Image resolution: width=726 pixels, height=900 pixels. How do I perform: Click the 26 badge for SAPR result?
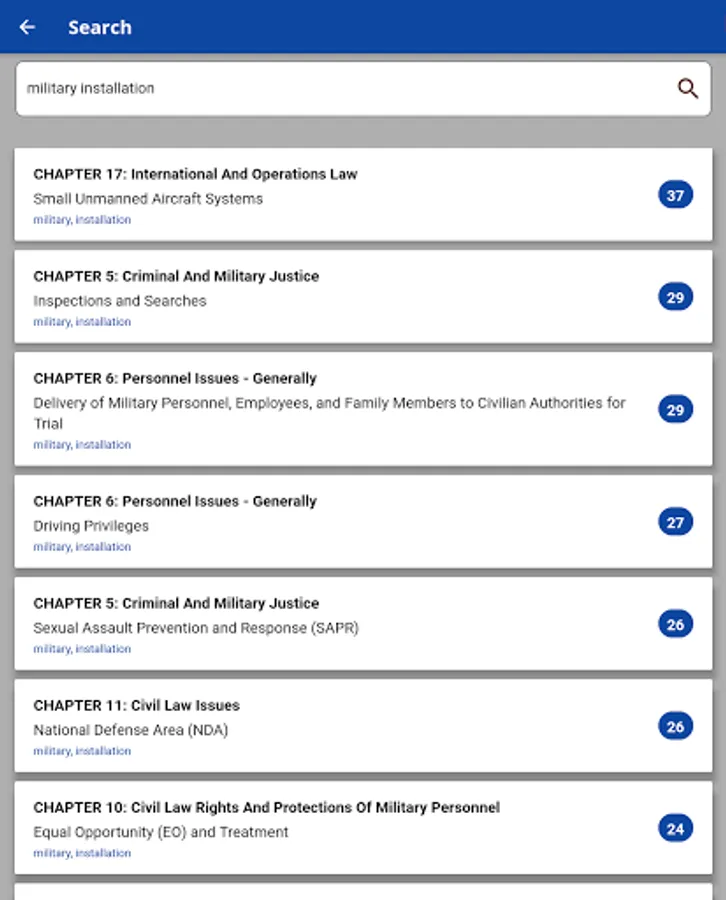[x=675, y=624]
